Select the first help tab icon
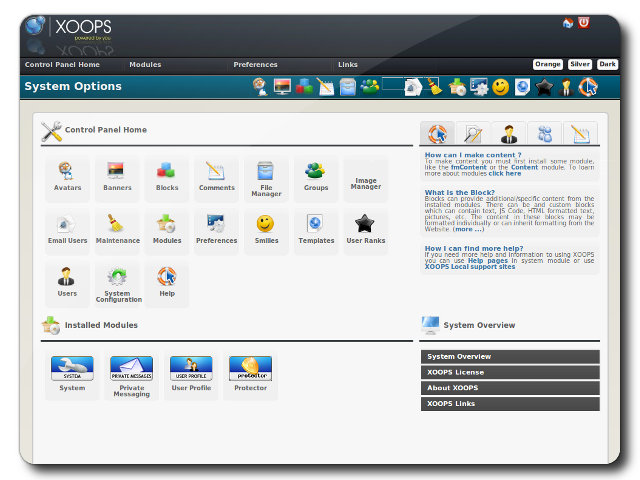640x480 pixels. point(437,133)
